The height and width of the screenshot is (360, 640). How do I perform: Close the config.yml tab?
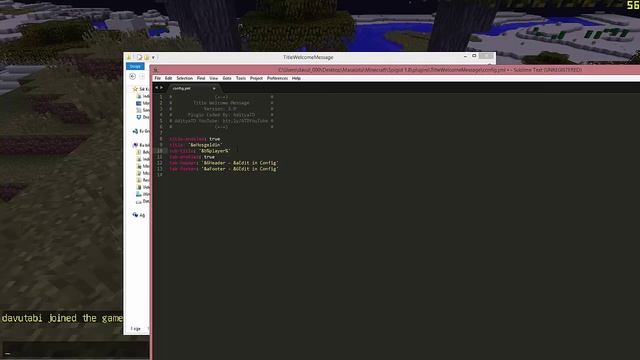point(214,88)
